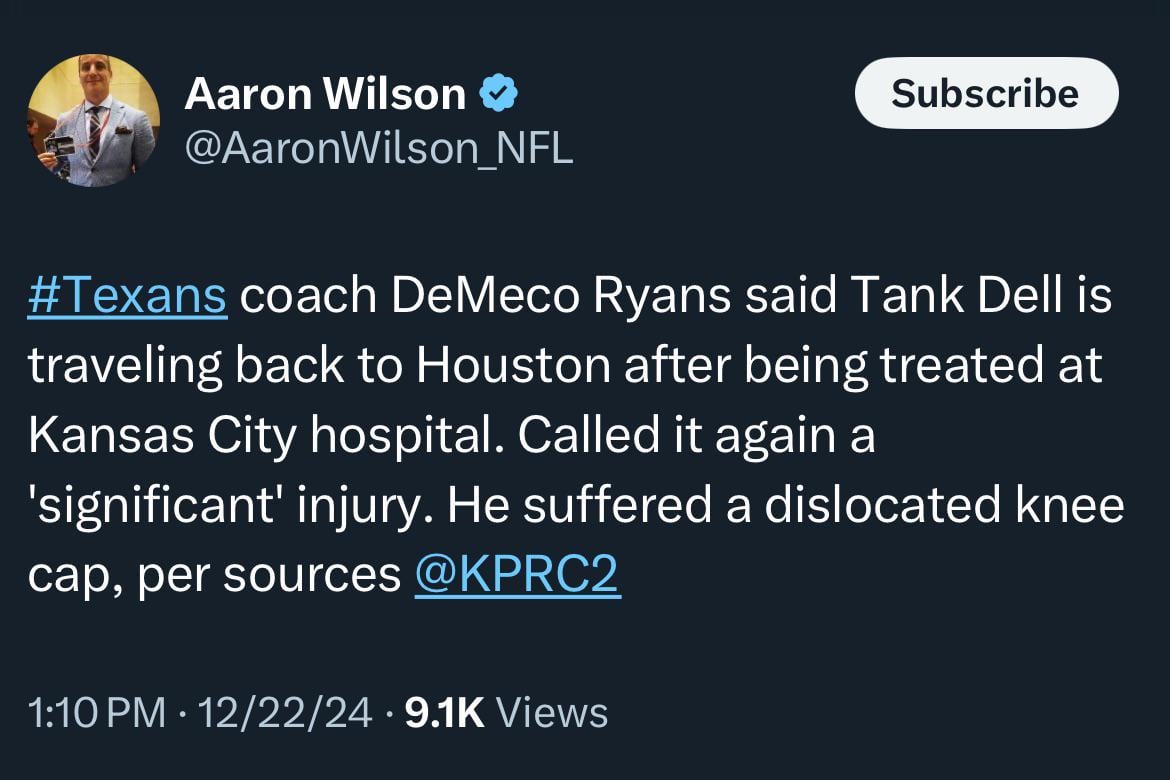Click the 1:10 PM timestamp
Image resolution: width=1170 pixels, height=780 pixels.
click(x=97, y=713)
